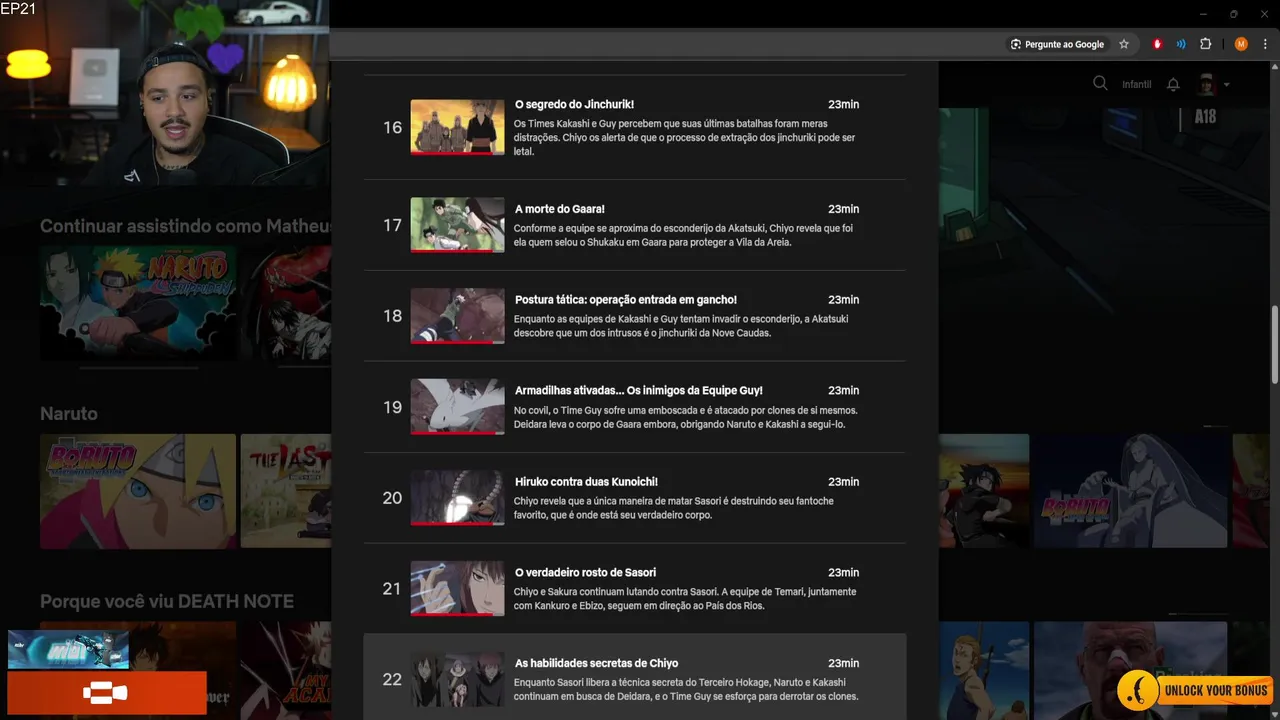
Task: Open Netflix notifications bell
Action: [x=1173, y=85]
